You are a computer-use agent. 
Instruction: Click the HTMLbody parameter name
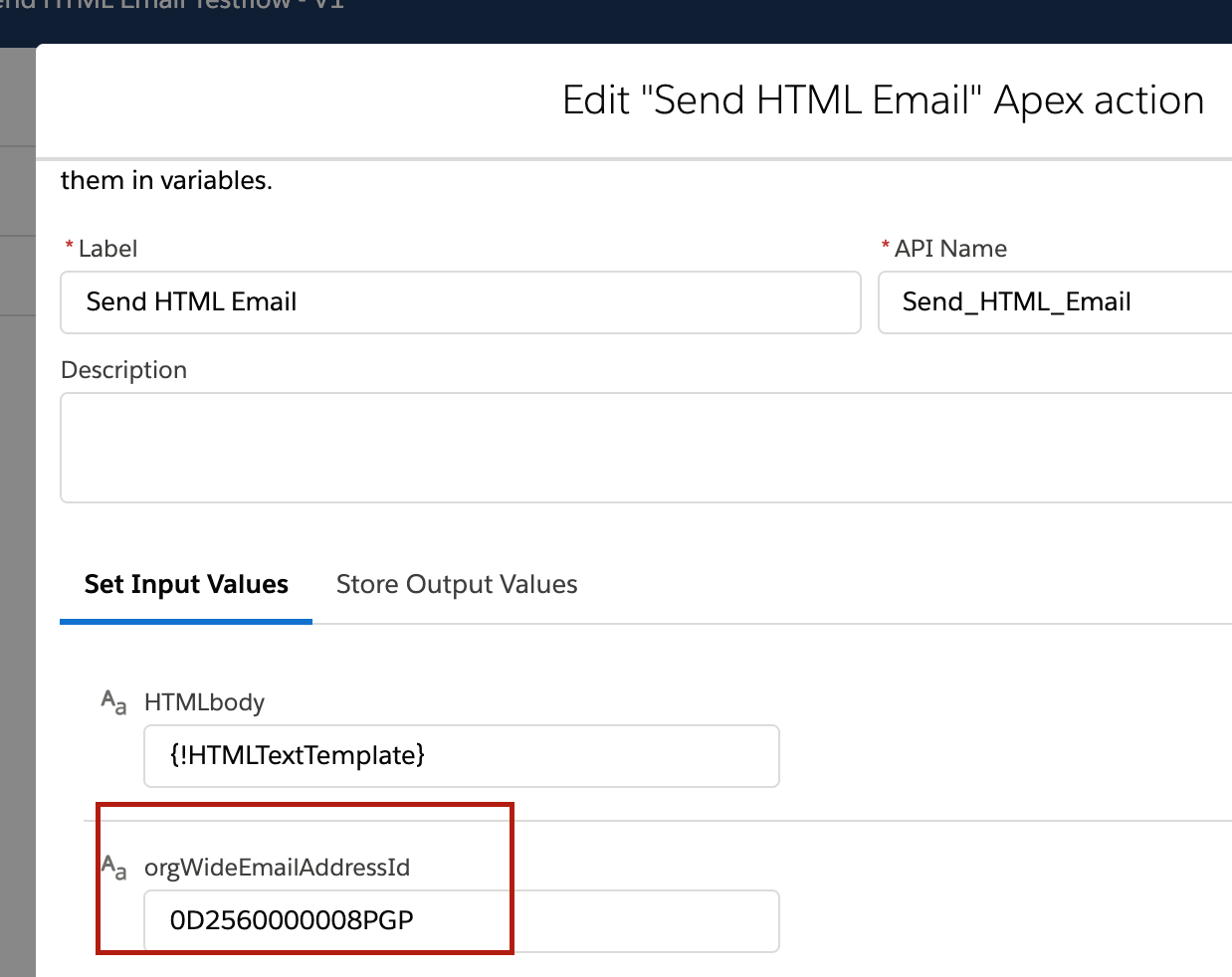[x=204, y=702]
